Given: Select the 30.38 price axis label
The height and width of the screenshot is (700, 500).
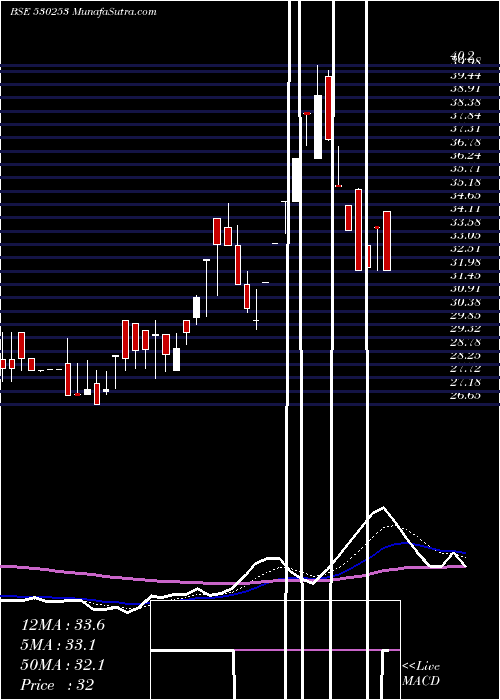Looking at the screenshot, I should [465, 302].
